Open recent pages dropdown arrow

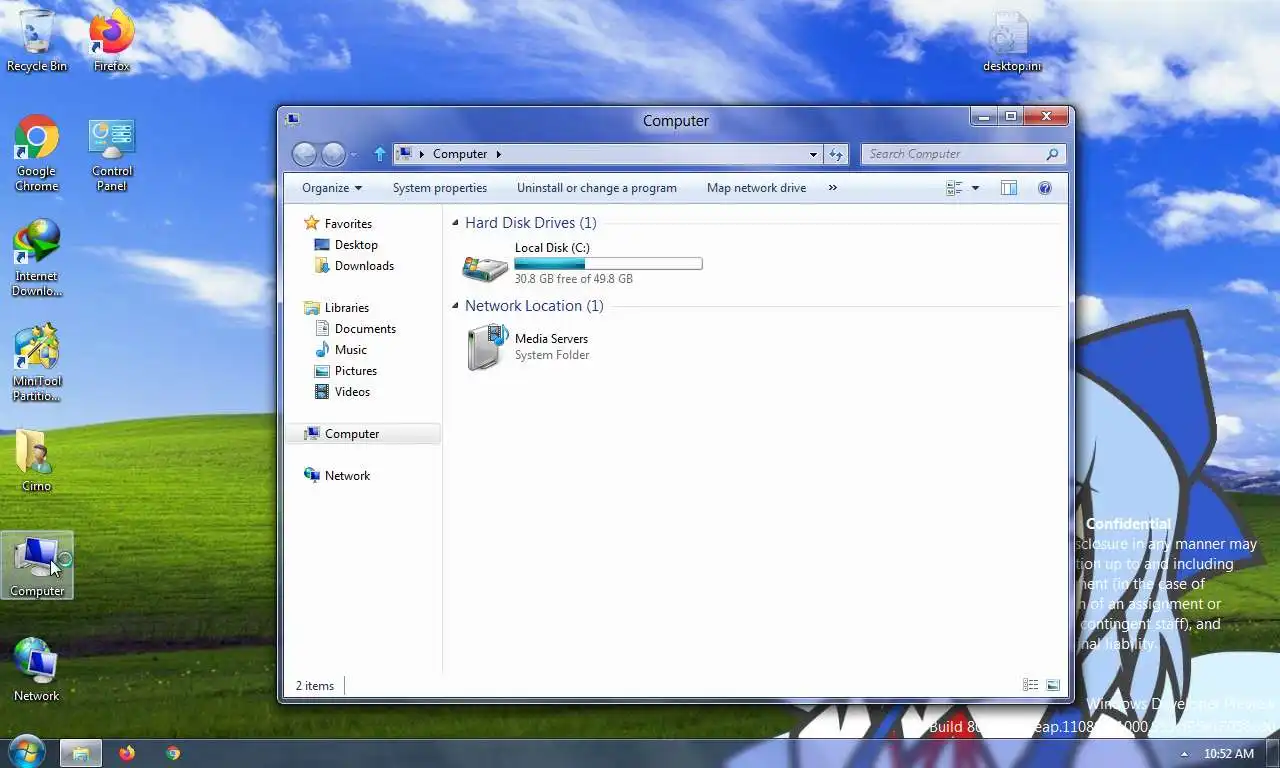click(353, 155)
